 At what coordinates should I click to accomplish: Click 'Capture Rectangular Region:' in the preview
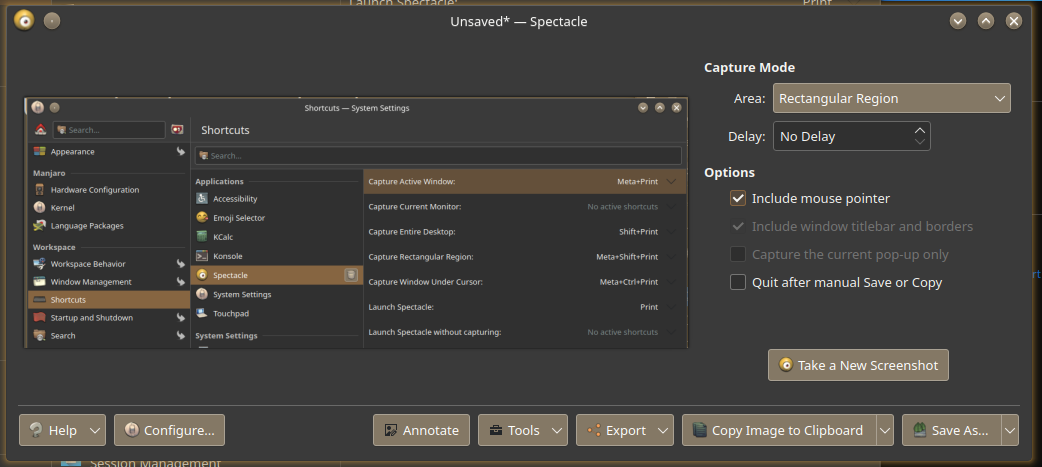[421, 256]
